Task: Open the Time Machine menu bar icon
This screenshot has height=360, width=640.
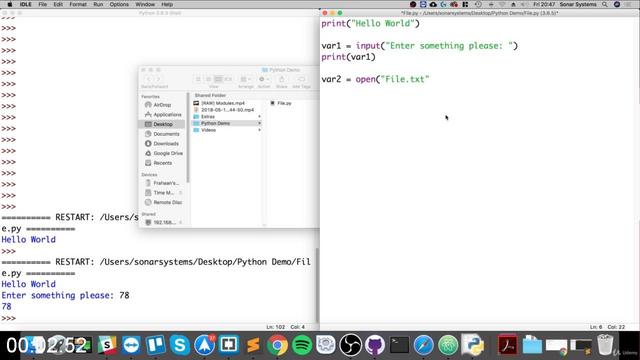Action: pyautogui.click(x=478, y=4)
